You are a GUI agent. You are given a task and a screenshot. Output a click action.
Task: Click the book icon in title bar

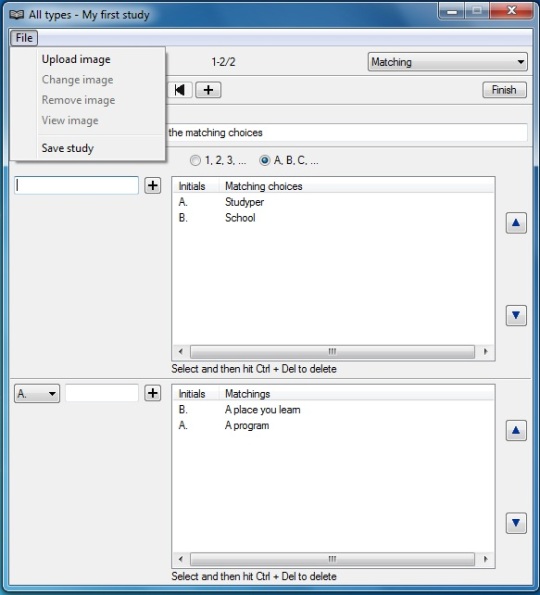[x=17, y=15]
